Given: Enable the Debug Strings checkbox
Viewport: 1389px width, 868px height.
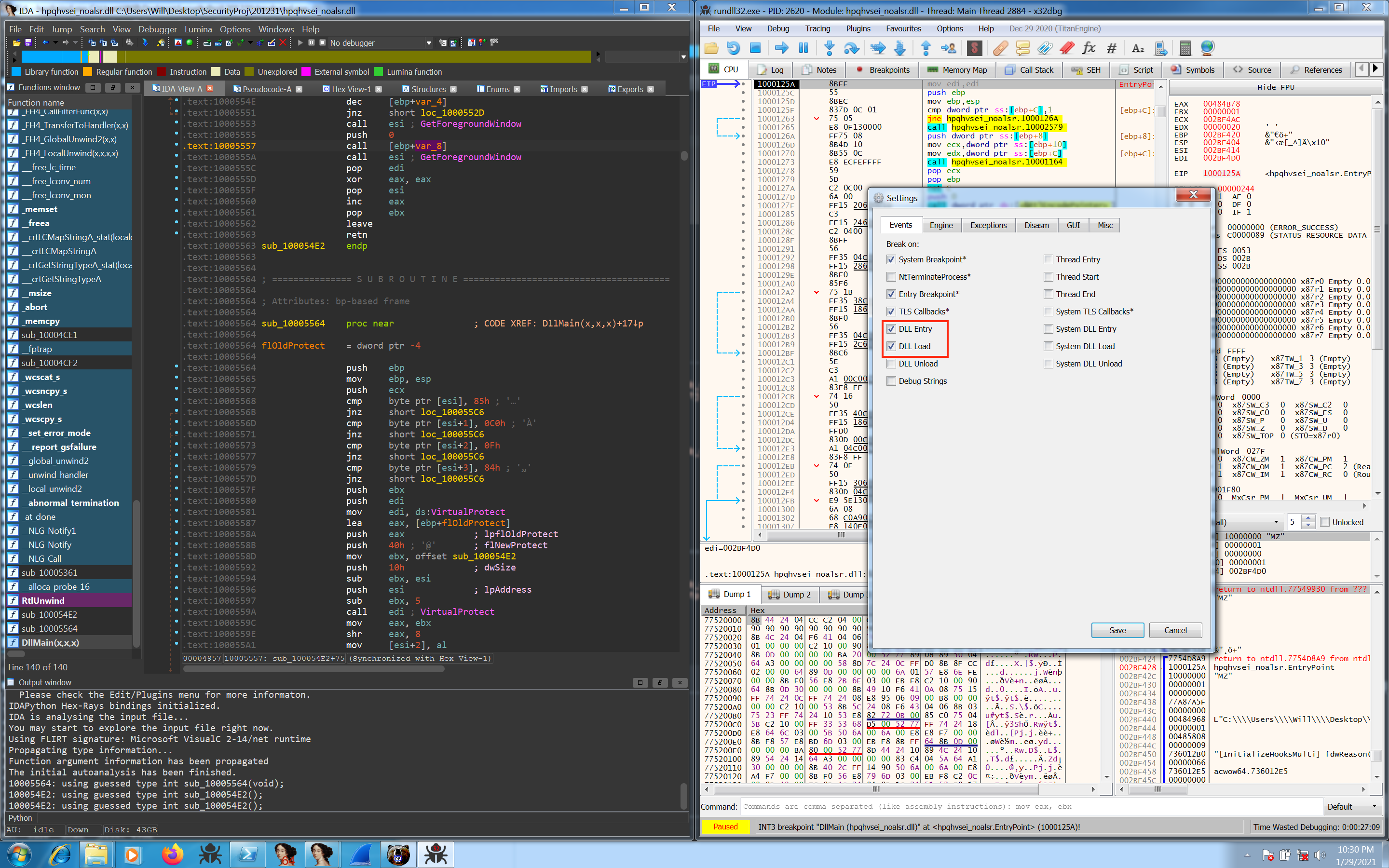Looking at the screenshot, I should (x=891, y=381).
